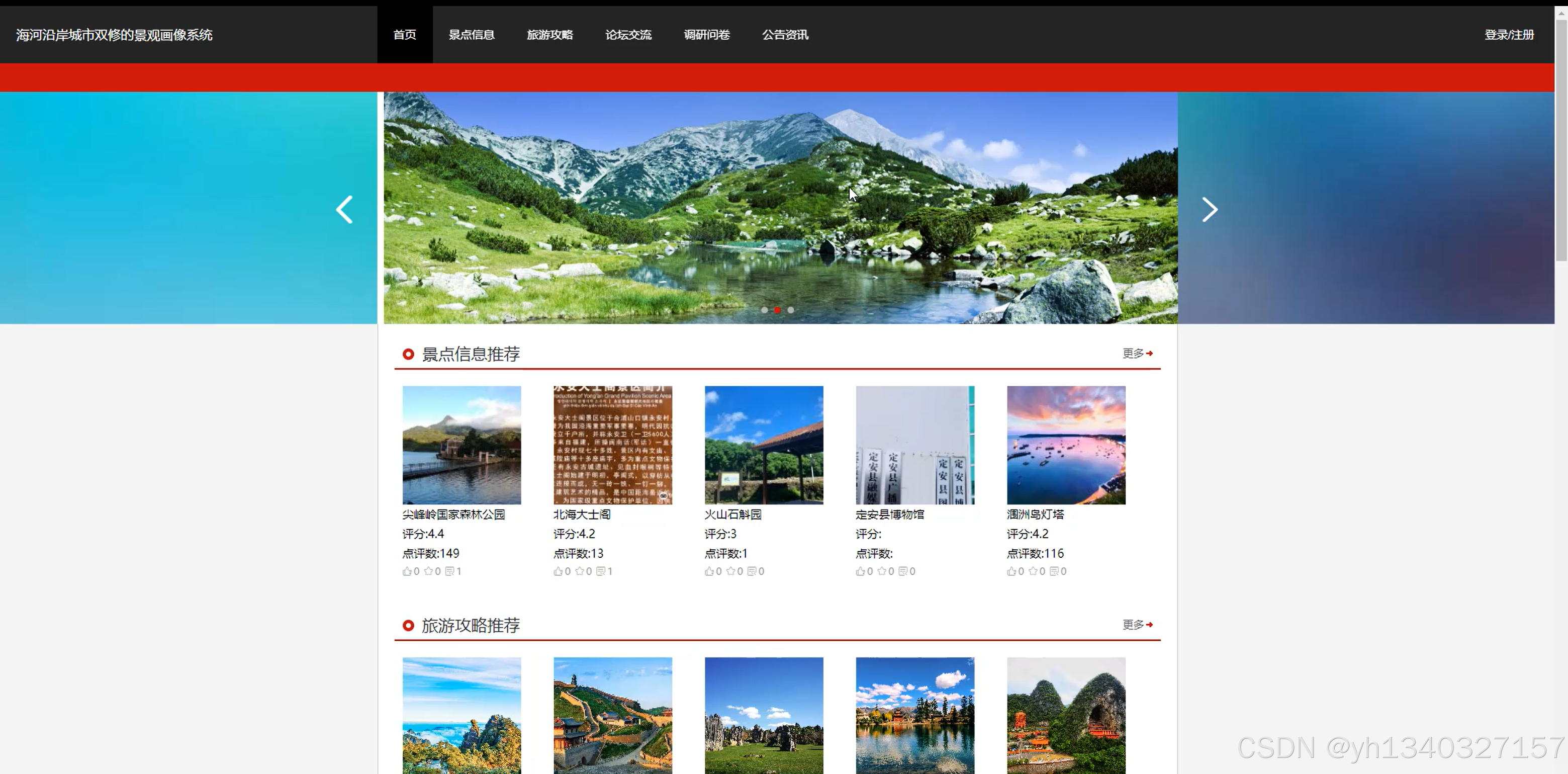Click star favorite icon under 北海大士阁
Screen dimensions: 1568x774
point(580,571)
